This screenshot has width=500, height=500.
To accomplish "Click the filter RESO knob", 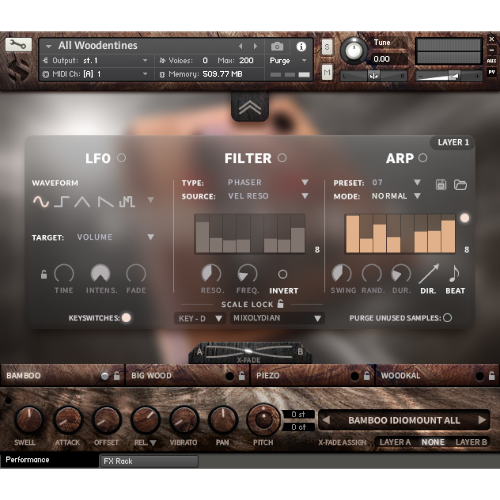I will (x=211, y=273).
